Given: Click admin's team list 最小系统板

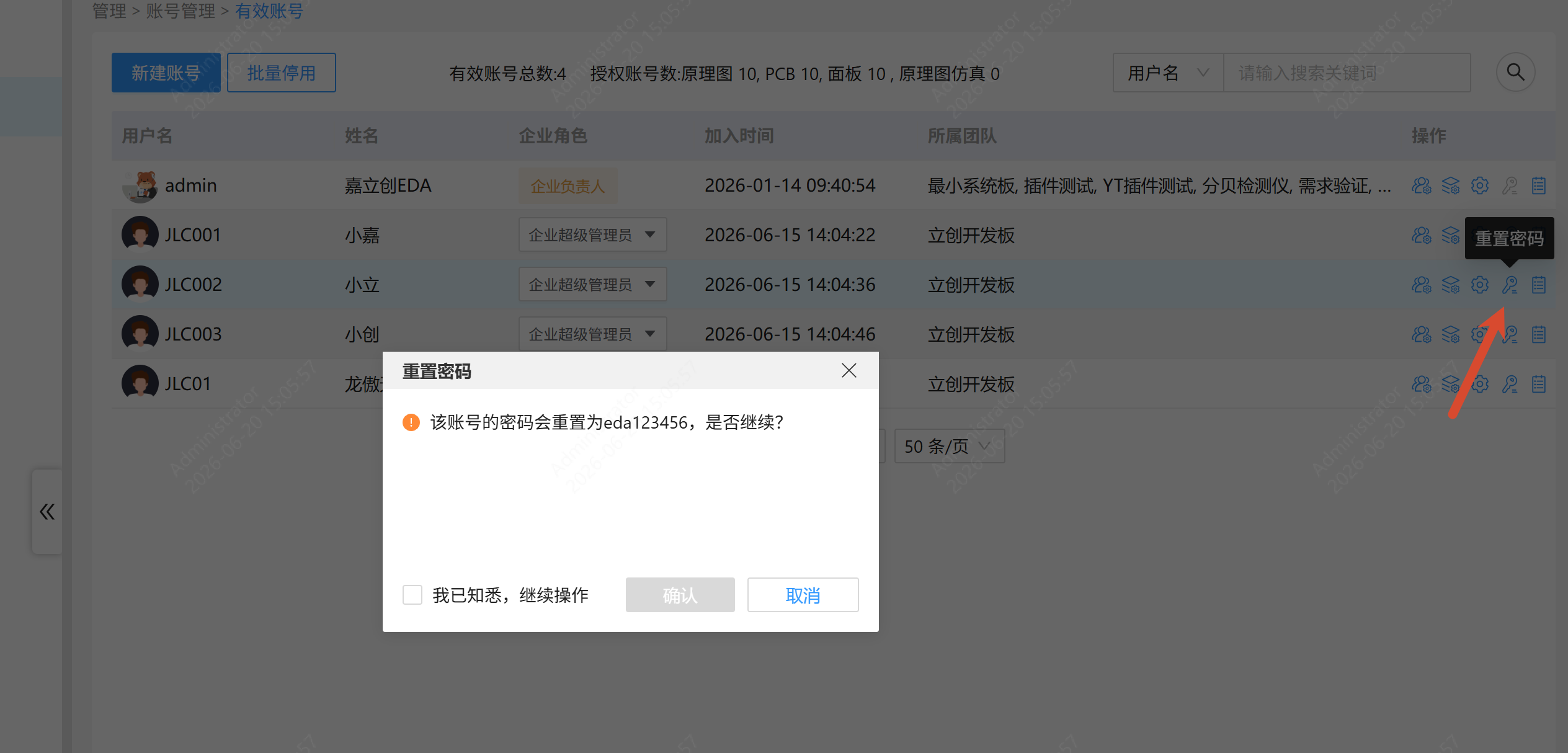Looking at the screenshot, I should pyautogui.click(x=971, y=185).
